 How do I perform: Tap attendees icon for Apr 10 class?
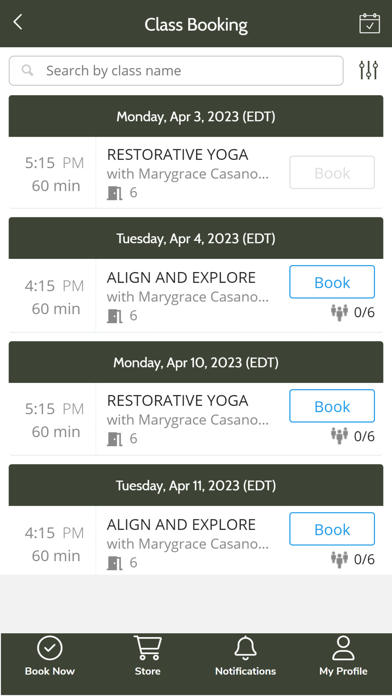click(339, 436)
